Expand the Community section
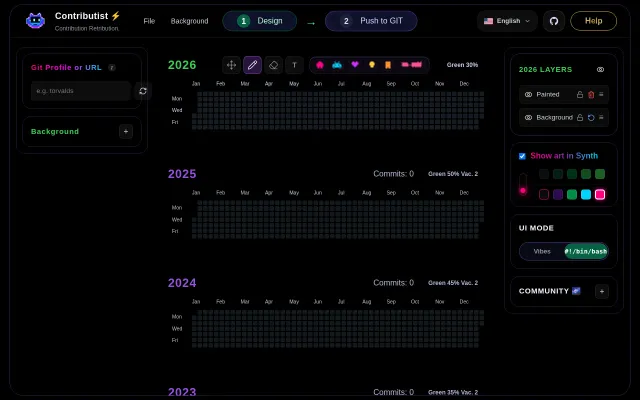Screen dimensions: 640x400 point(602,291)
